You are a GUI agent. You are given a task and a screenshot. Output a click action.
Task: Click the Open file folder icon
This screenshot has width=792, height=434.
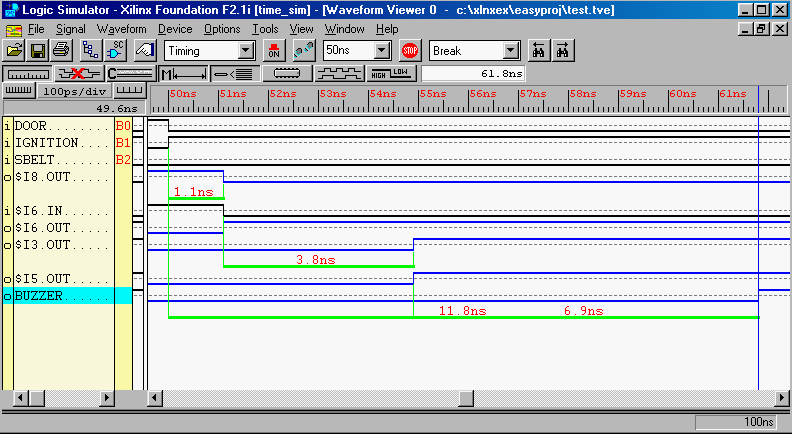click(15, 50)
